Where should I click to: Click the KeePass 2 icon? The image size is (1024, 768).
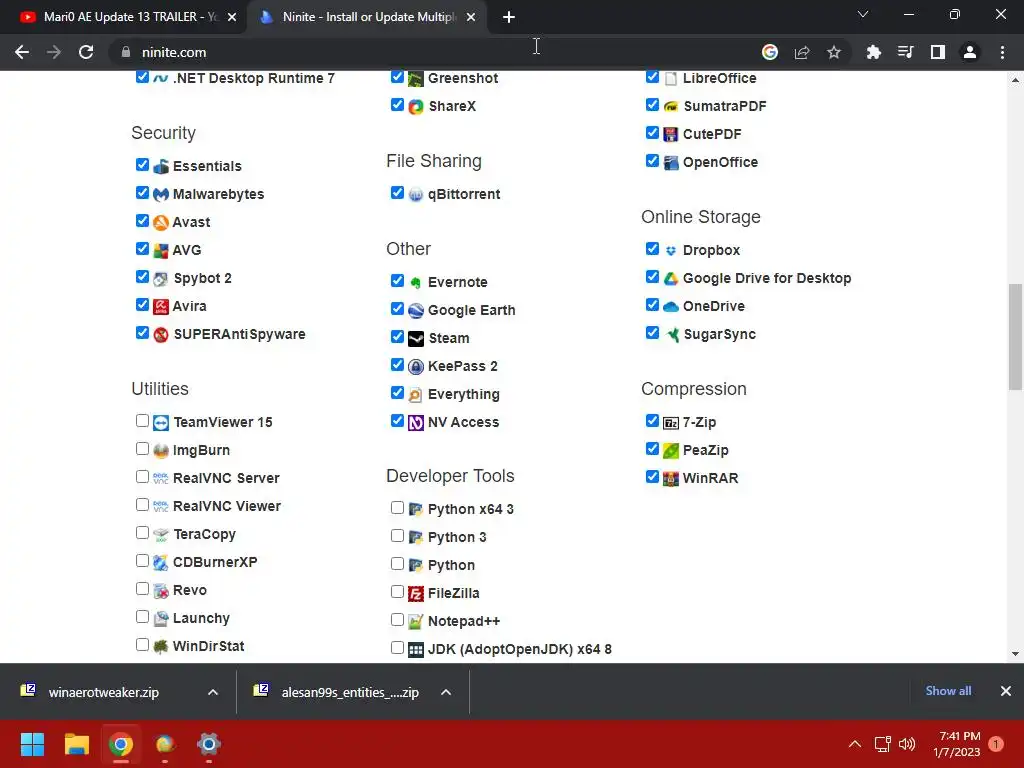(416, 367)
